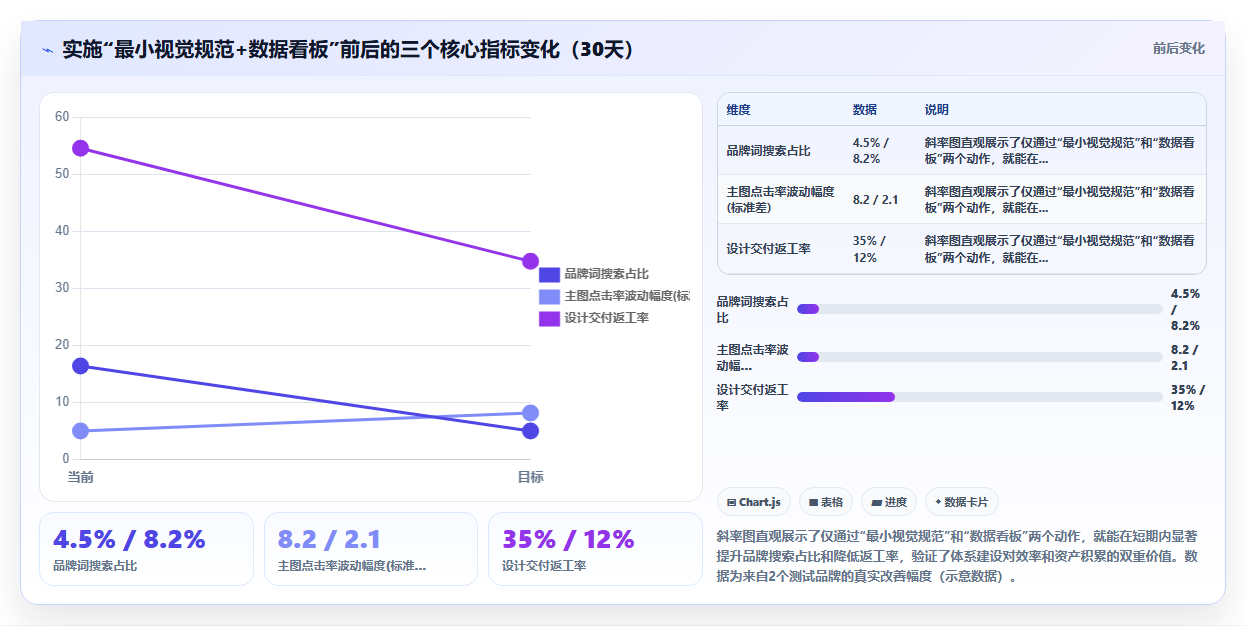The width and height of the screenshot is (1246, 626).
Task: Click the 设计交付返工率 legend text
Action: coord(606,318)
